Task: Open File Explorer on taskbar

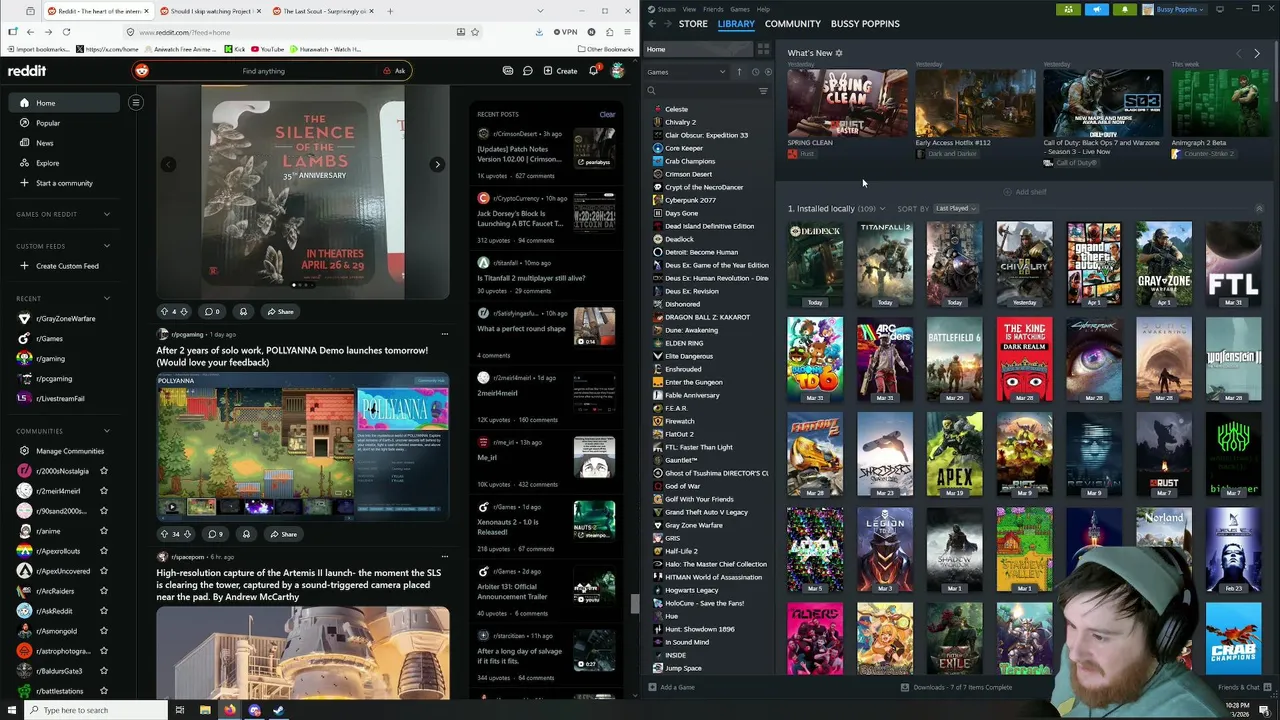Action: pyautogui.click(x=205, y=710)
